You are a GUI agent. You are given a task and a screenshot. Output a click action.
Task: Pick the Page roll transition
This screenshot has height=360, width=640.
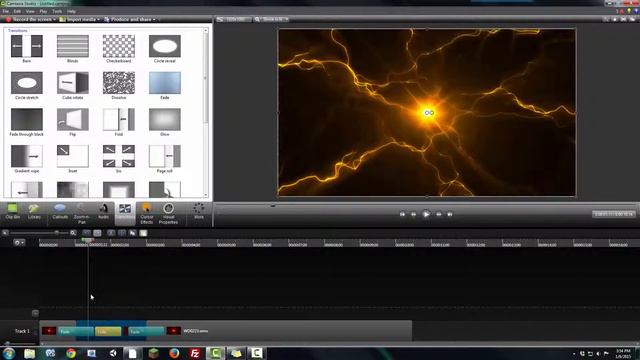pos(165,156)
